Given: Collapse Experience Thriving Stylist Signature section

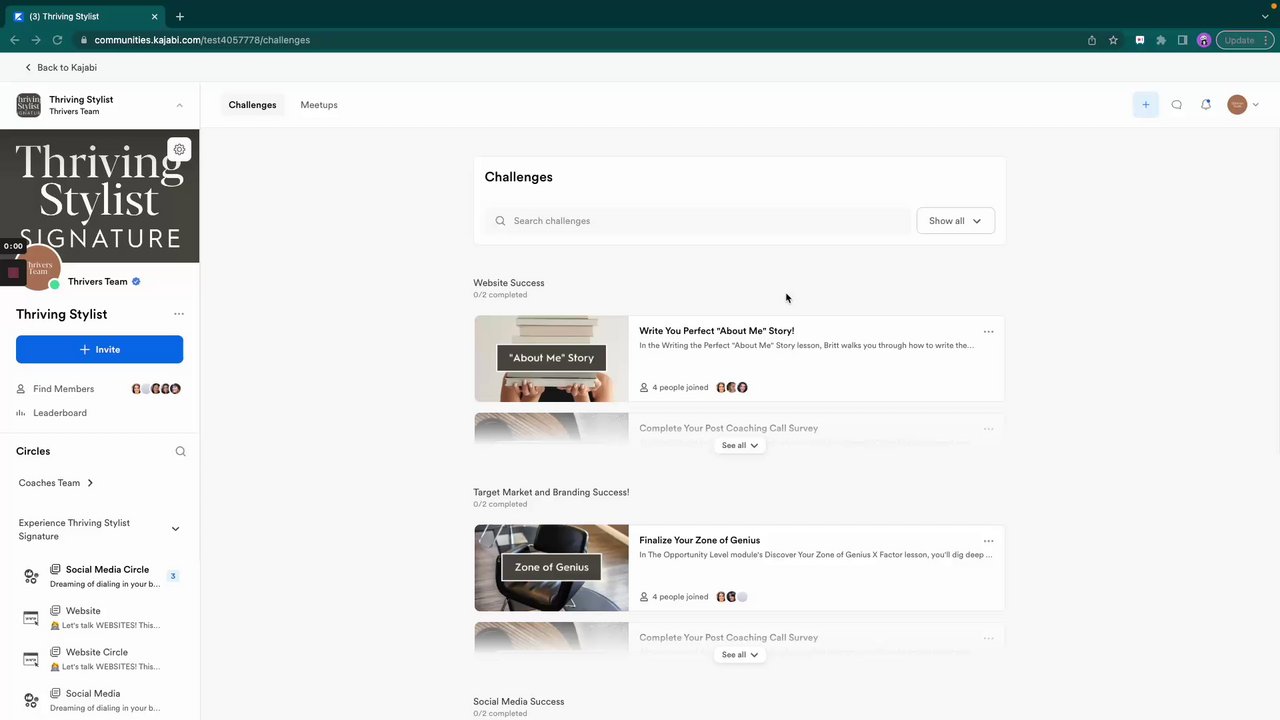Looking at the screenshot, I should (175, 529).
